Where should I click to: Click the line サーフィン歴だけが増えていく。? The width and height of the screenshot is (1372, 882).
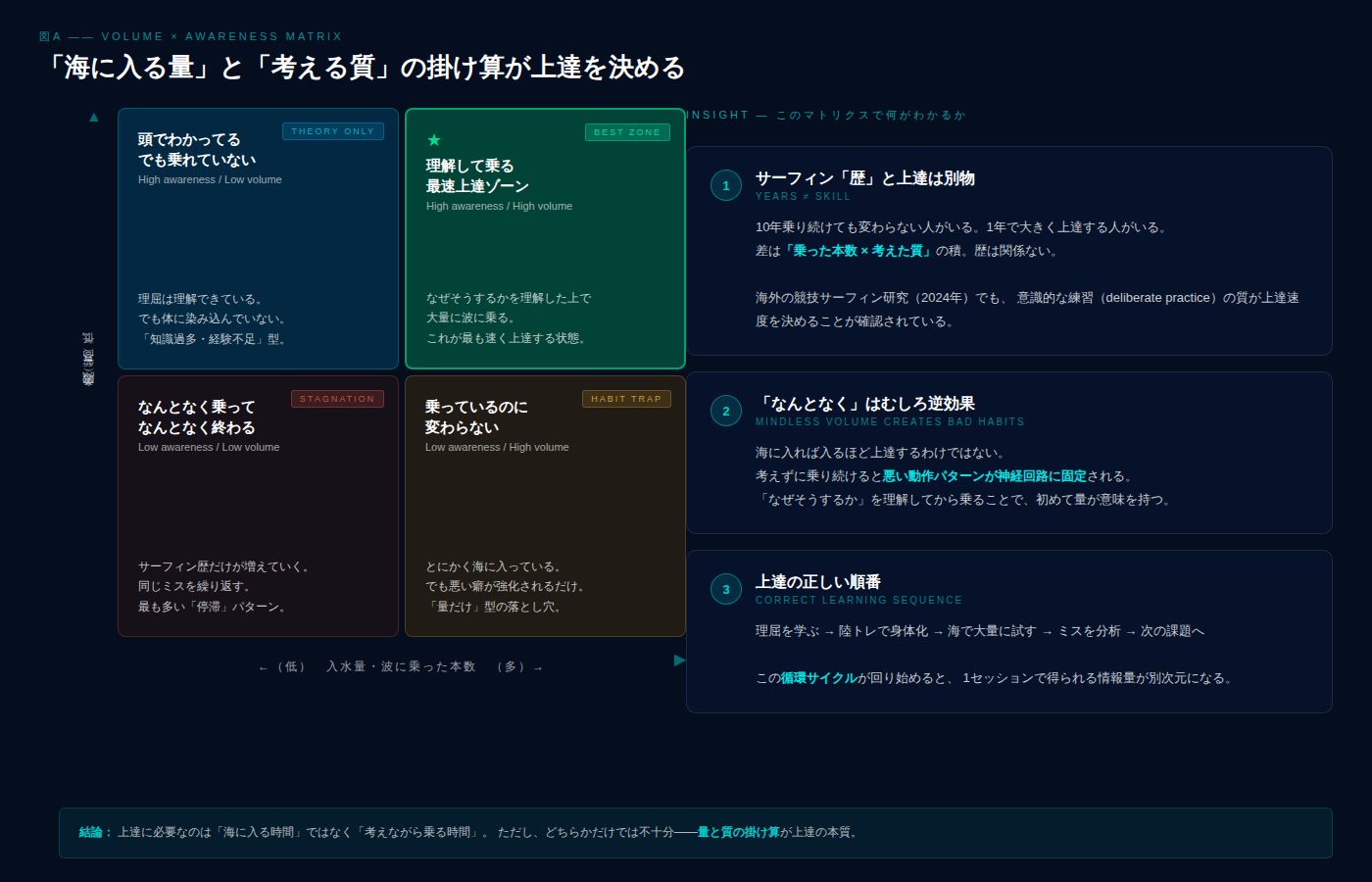click(x=226, y=566)
